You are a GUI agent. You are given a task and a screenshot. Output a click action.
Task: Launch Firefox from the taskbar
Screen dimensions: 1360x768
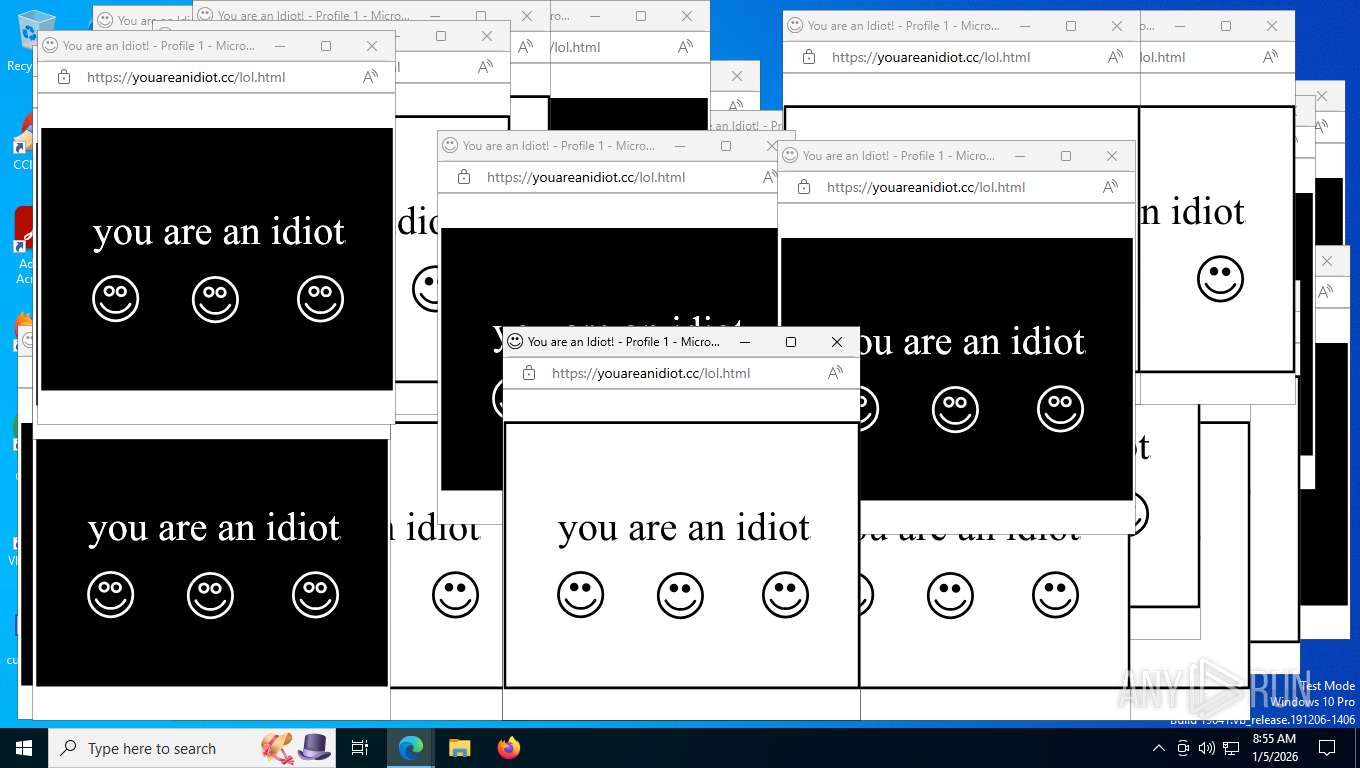tap(509, 748)
